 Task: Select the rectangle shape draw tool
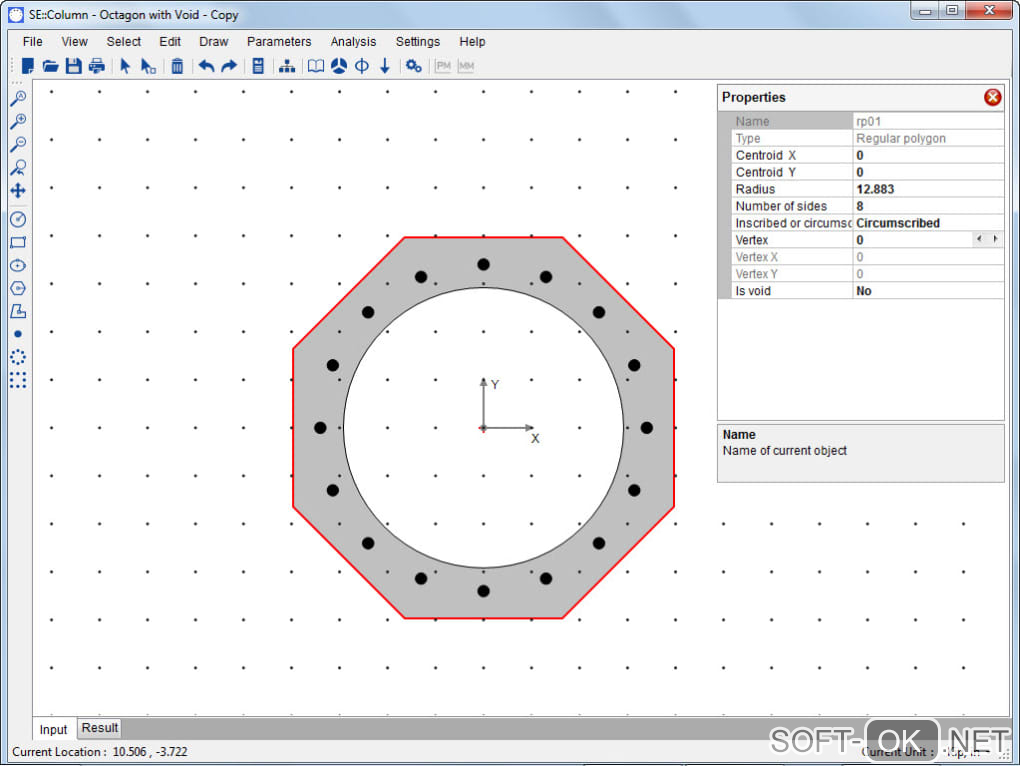18,242
